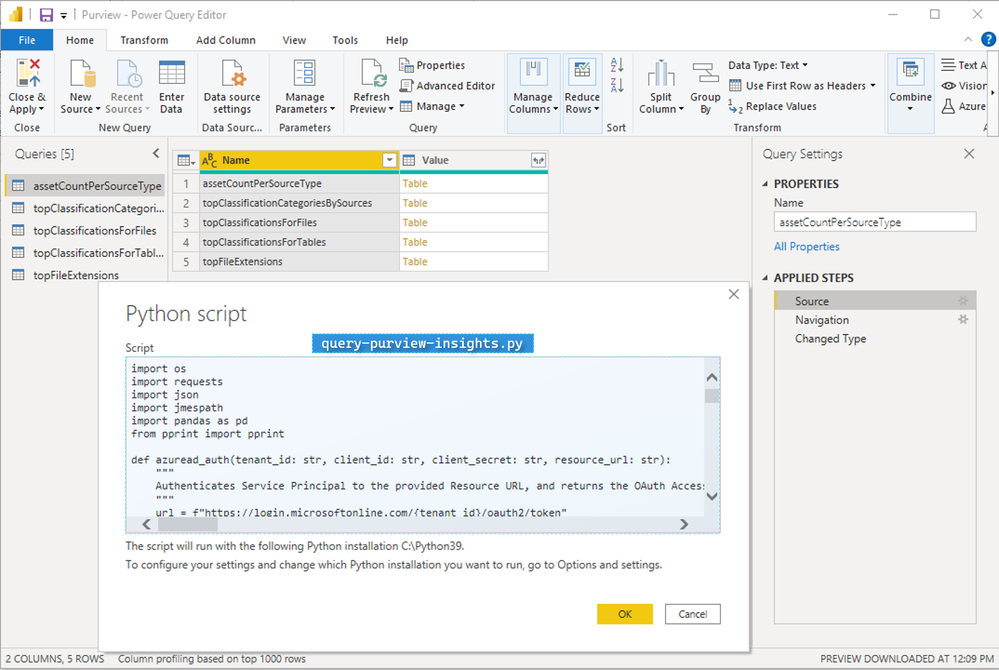This screenshot has height=670, width=999.
Task: Click the Reduce Rows icon
Action: click(582, 72)
